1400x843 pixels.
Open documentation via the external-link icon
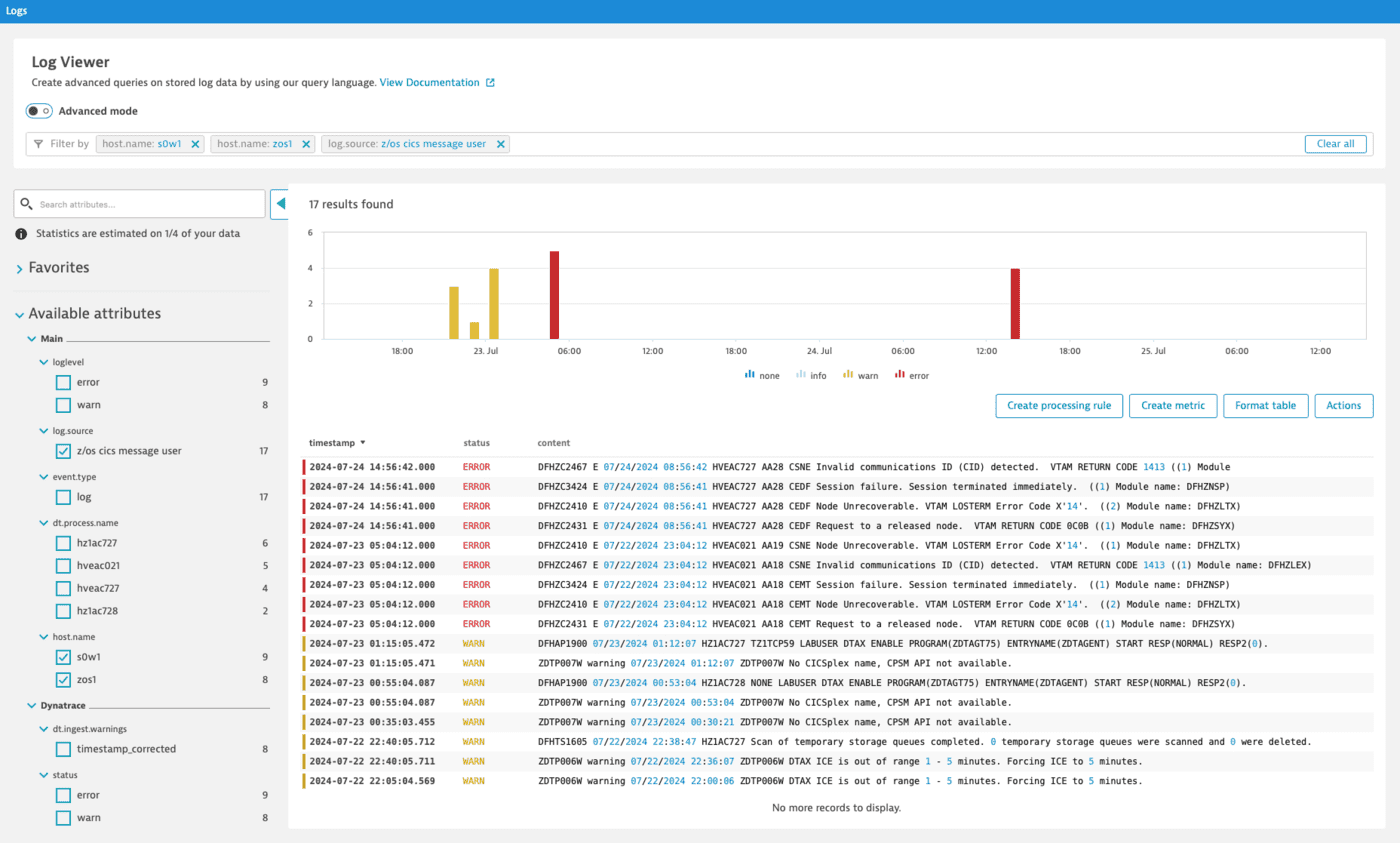pyautogui.click(x=489, y=84)
